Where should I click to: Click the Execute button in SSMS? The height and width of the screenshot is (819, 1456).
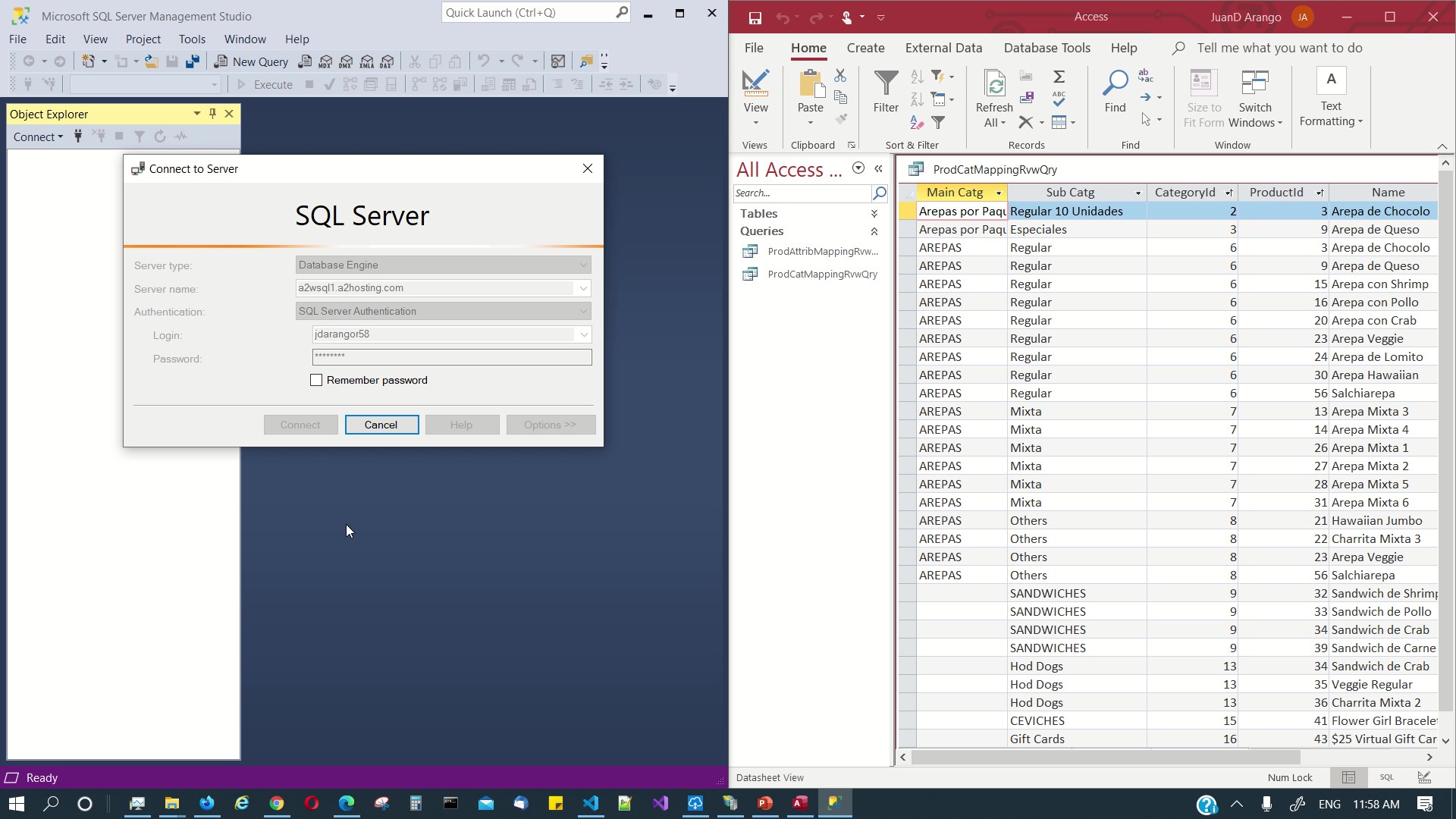pos(265,84)
